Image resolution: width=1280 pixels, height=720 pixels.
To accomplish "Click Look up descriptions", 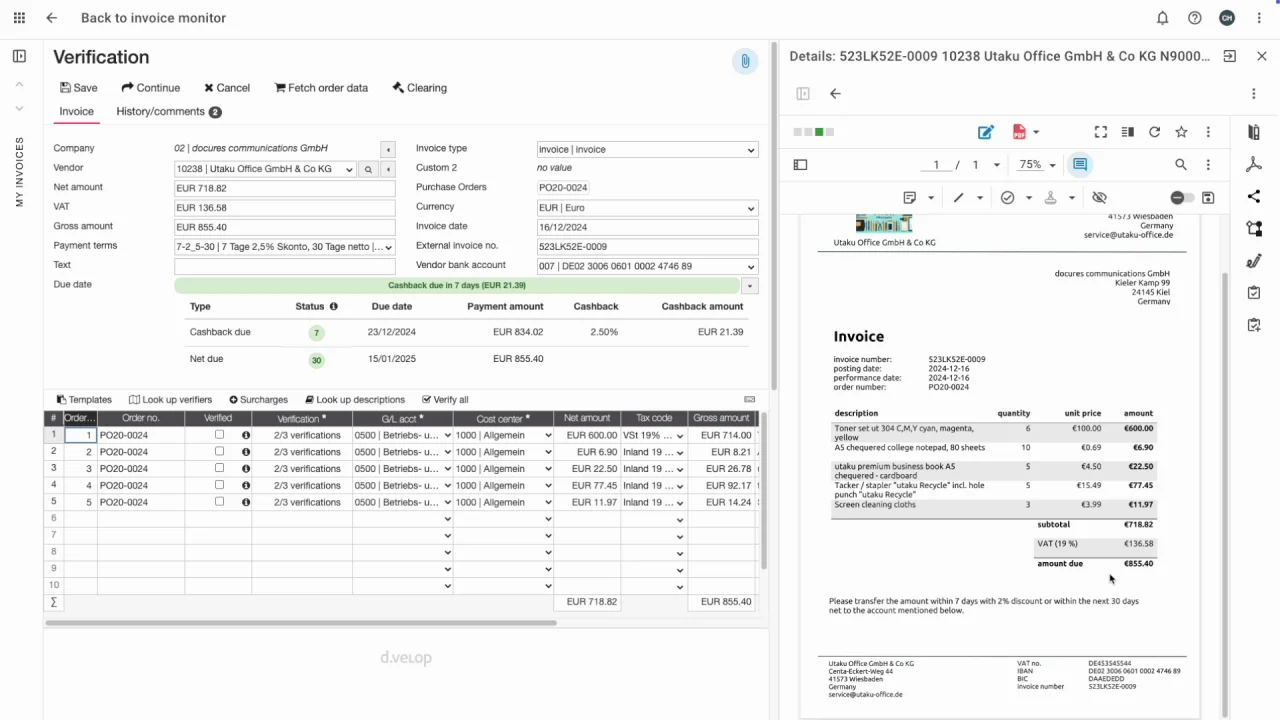I will (355, 400).
